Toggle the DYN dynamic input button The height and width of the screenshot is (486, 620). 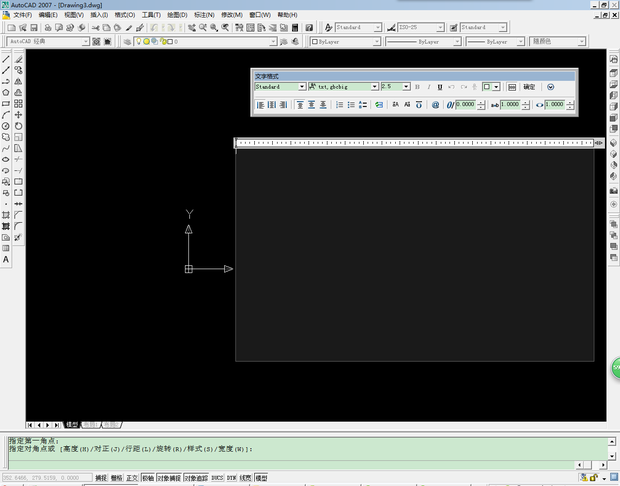click(231, 478)
